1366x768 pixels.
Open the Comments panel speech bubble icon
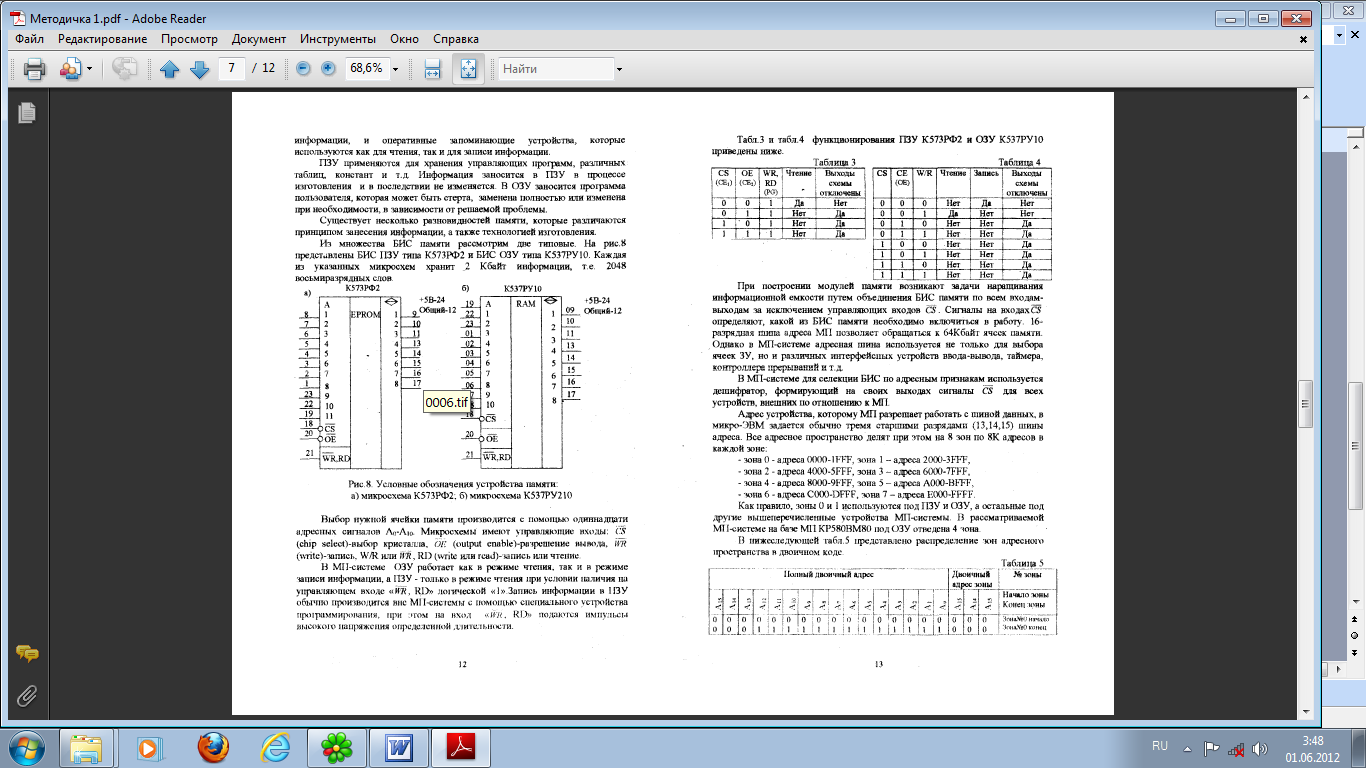click(27, 654)
